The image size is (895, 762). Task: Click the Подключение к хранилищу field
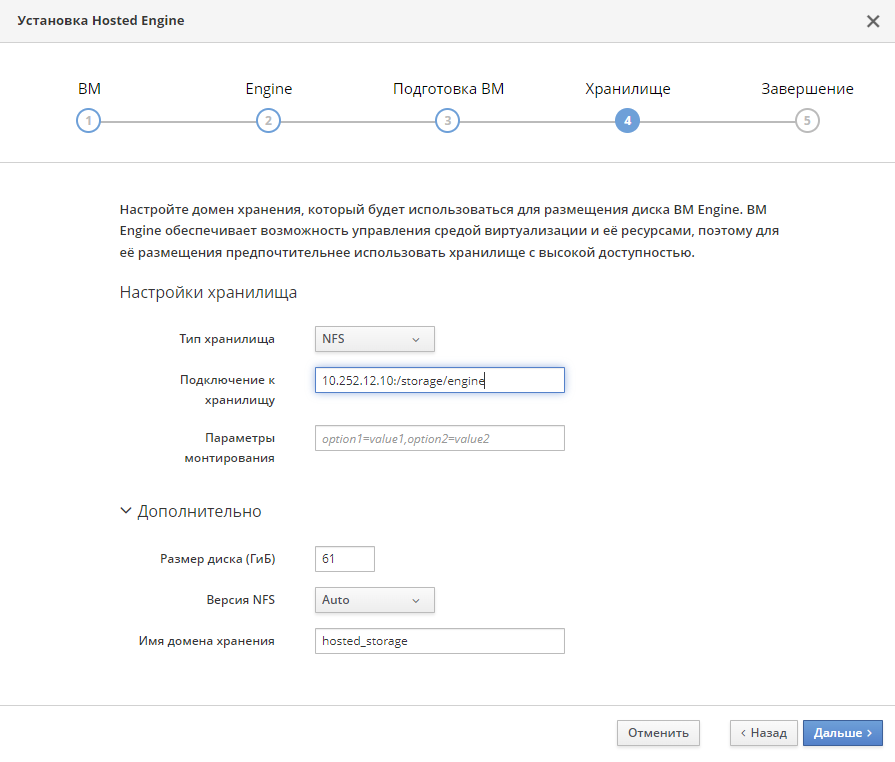tap(440, 380)
